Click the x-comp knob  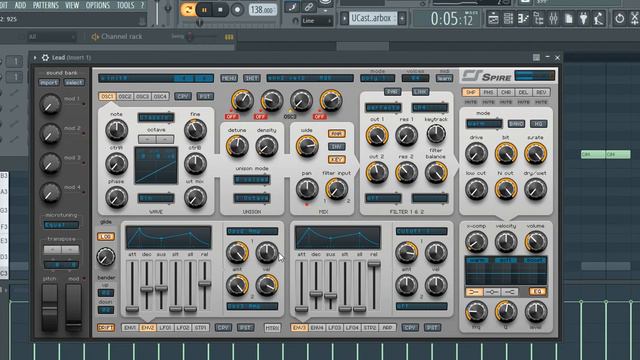tap(476, 242)
